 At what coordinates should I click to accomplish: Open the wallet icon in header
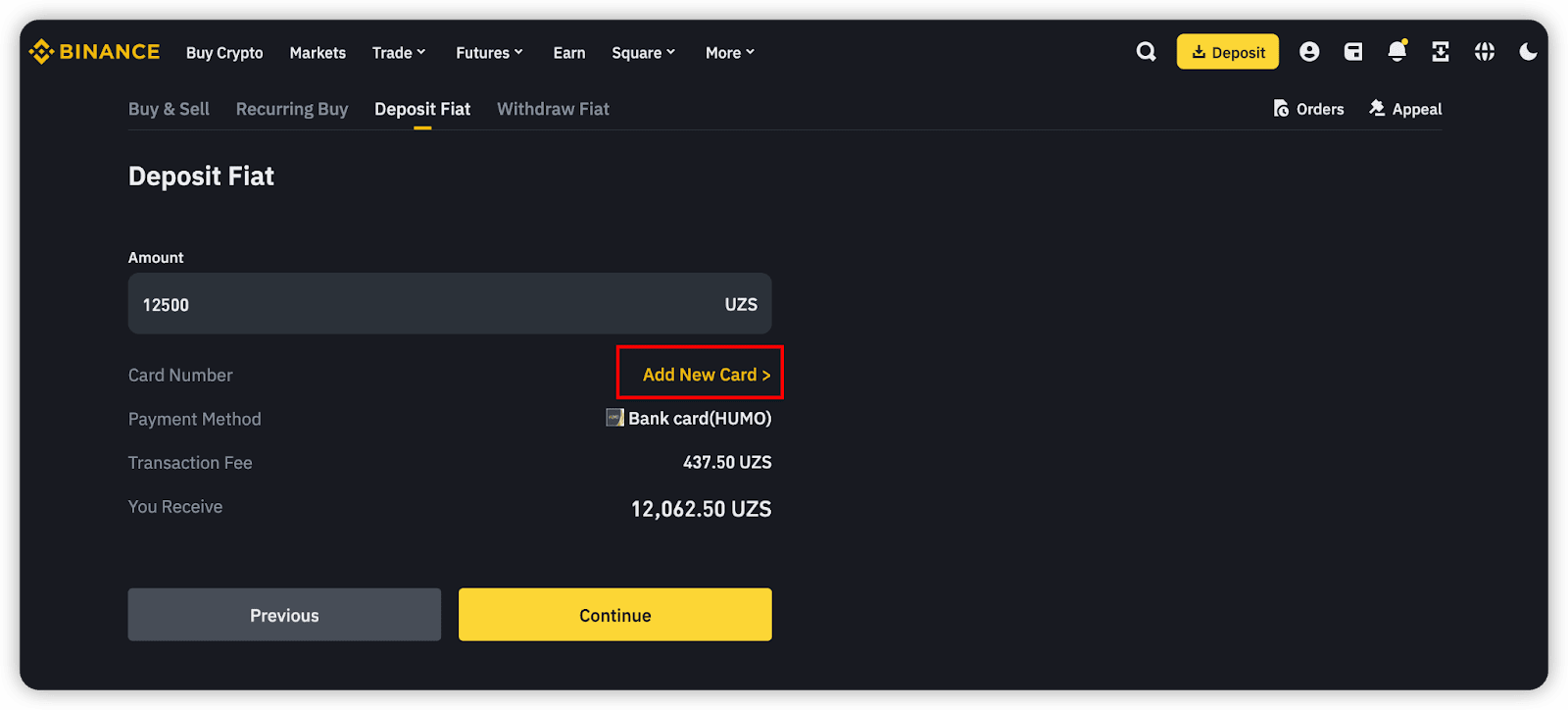click(1353, 52)
